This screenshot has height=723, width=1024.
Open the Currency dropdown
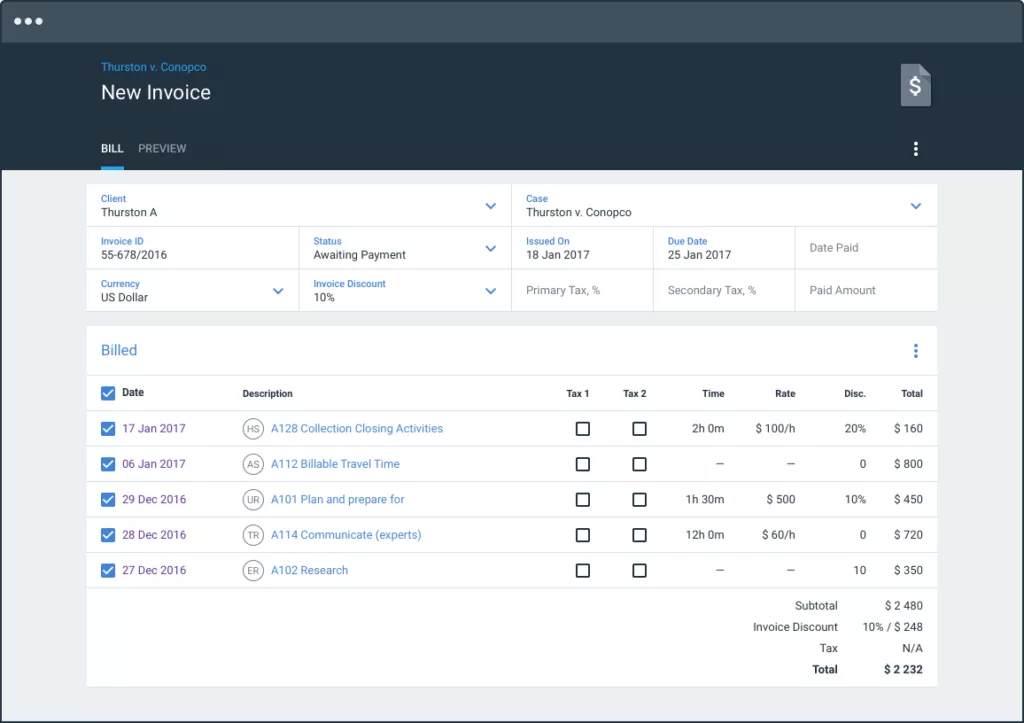(193, 291)
